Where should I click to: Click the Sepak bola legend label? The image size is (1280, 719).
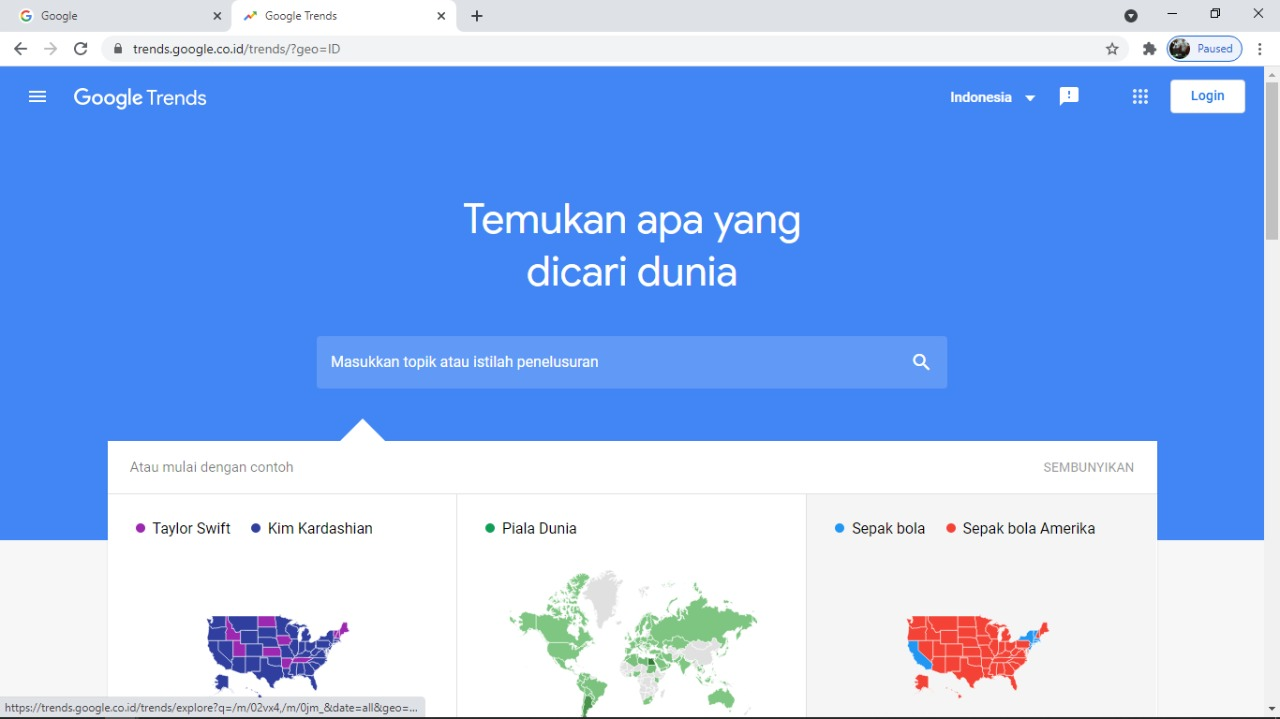click(x=888, y=528)
